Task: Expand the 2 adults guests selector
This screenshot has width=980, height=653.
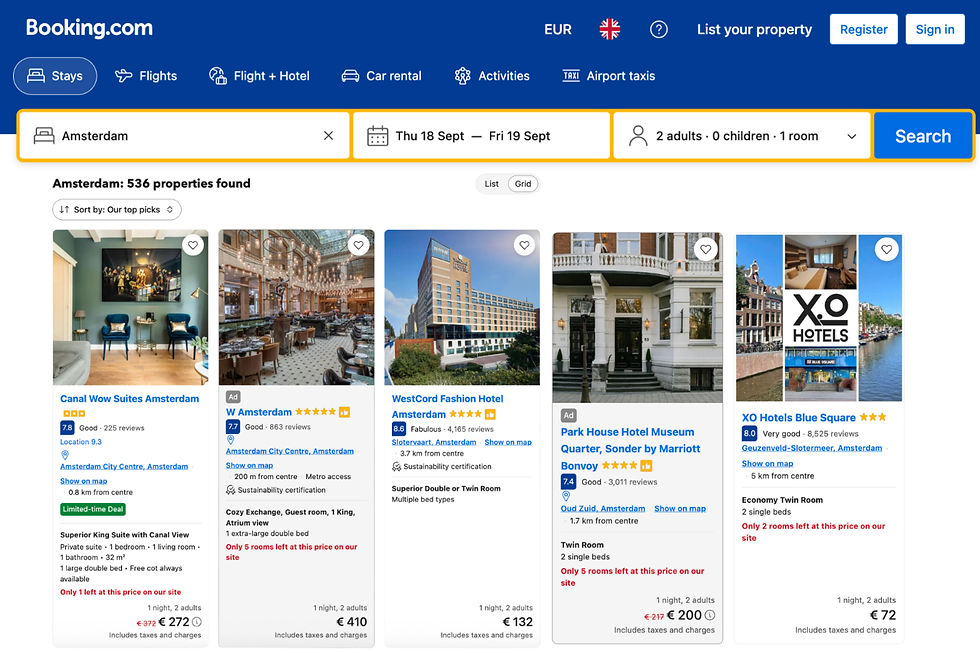Action: [742, 136]
